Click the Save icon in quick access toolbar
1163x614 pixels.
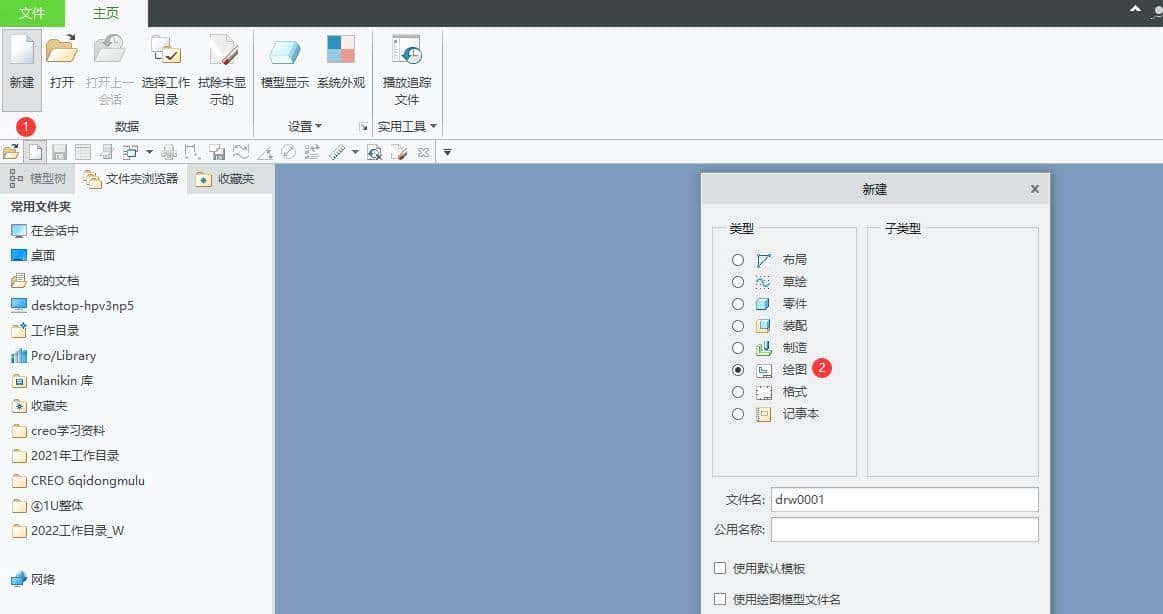[61, 151]
